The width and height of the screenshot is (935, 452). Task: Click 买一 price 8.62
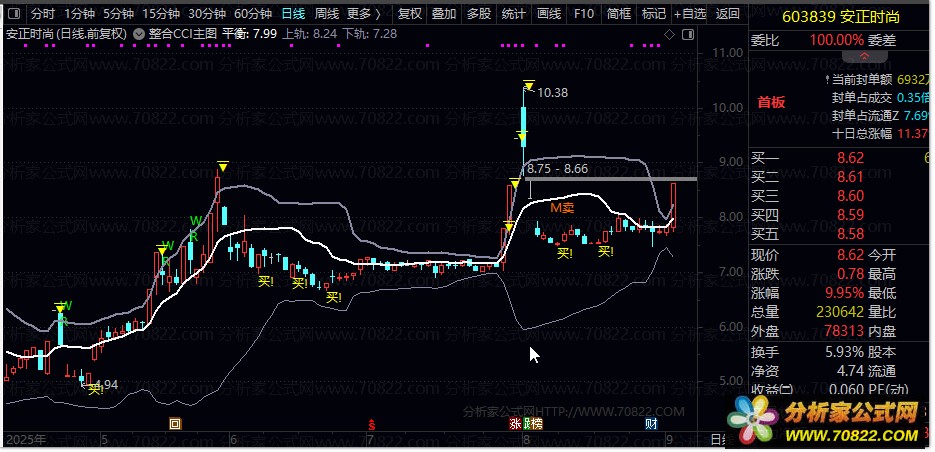[850, 158]
